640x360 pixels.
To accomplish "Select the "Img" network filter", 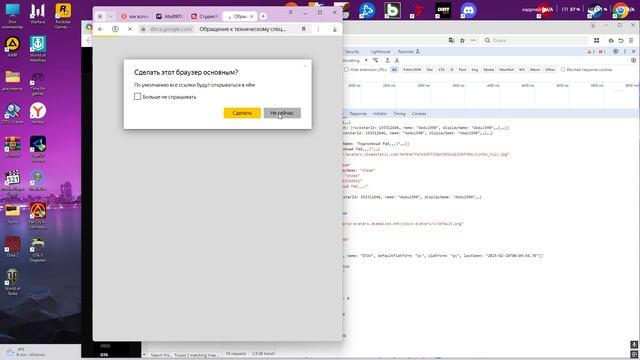I will pos(475,70).
